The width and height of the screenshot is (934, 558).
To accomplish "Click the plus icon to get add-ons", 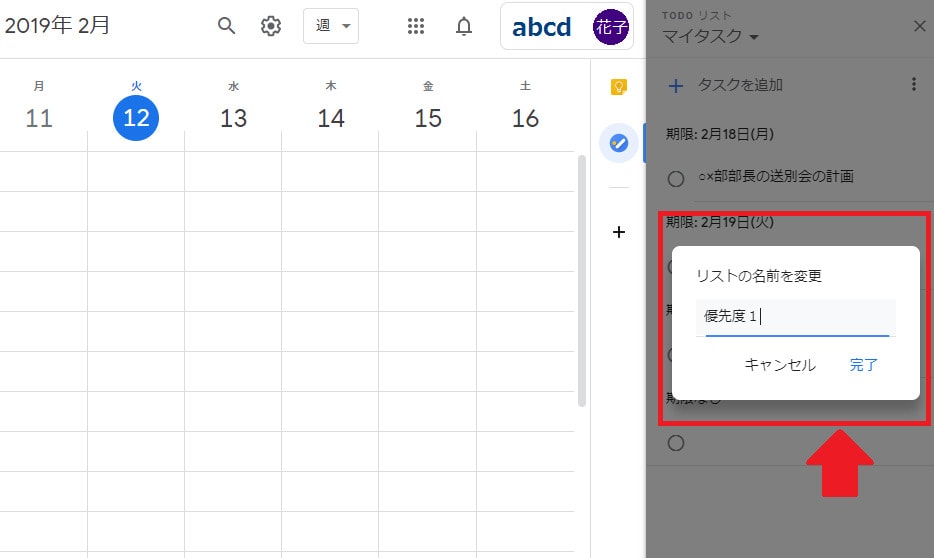I will [x=619, y=232].
